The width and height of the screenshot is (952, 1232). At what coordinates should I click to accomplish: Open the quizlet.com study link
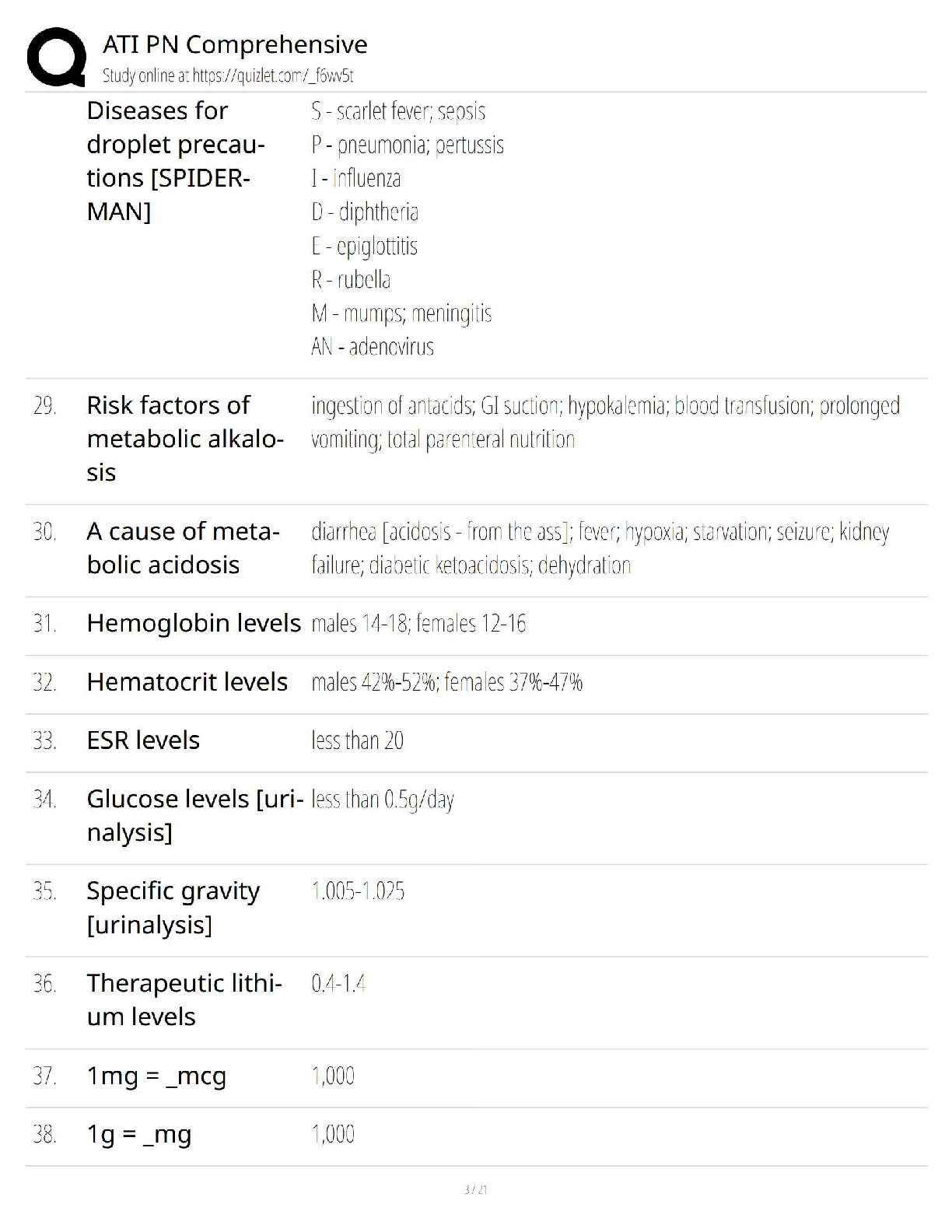[228, 75]
